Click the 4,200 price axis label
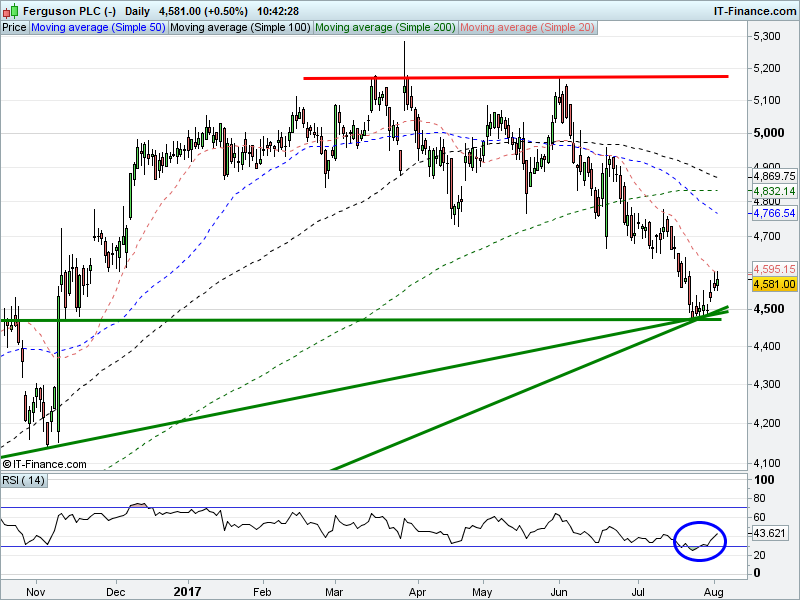Screen dimensions: 800x600 (767, 422)
